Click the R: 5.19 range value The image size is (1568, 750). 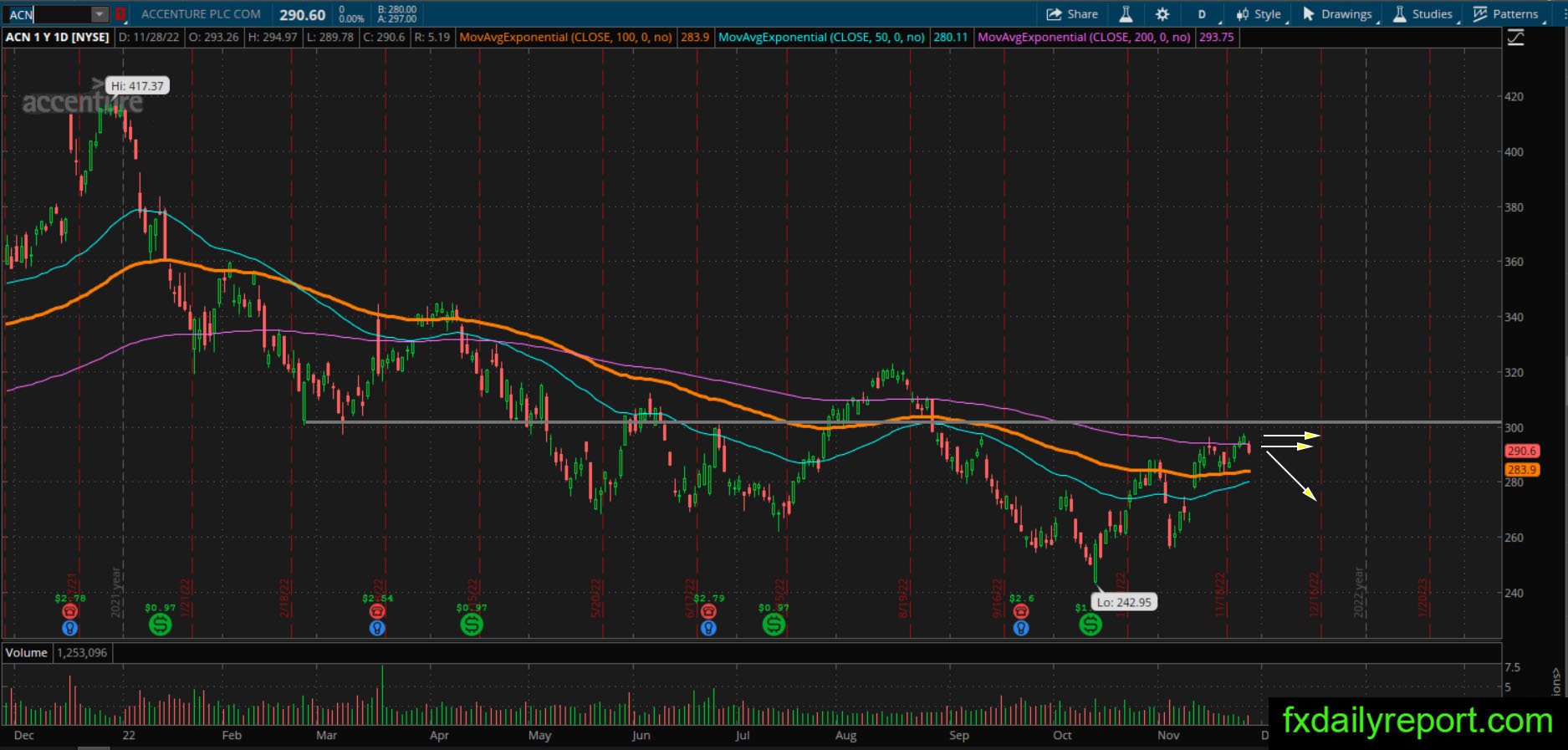(432, 38)
